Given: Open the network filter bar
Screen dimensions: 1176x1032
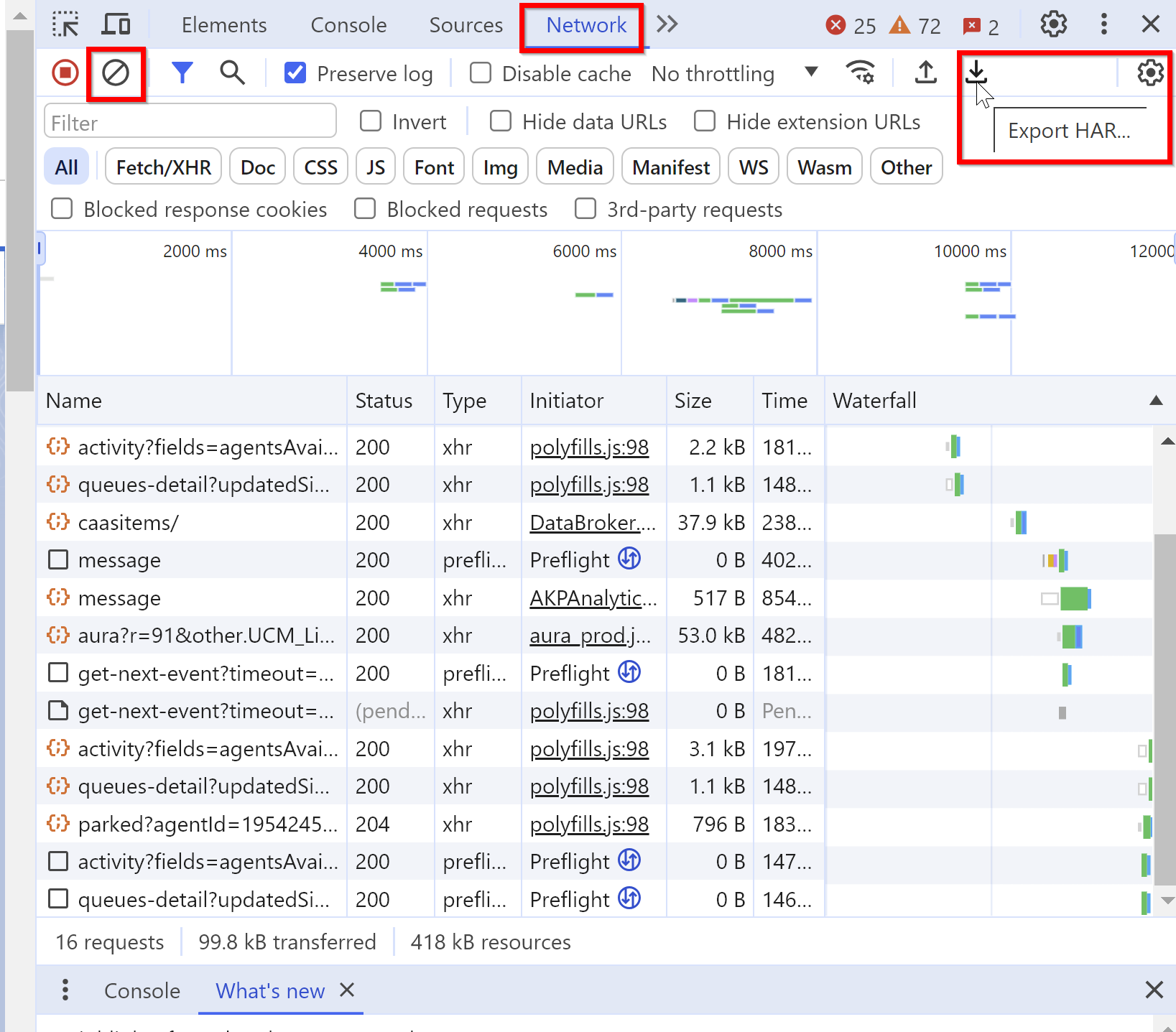Looking at the screenshot, I should pos(182,73).
